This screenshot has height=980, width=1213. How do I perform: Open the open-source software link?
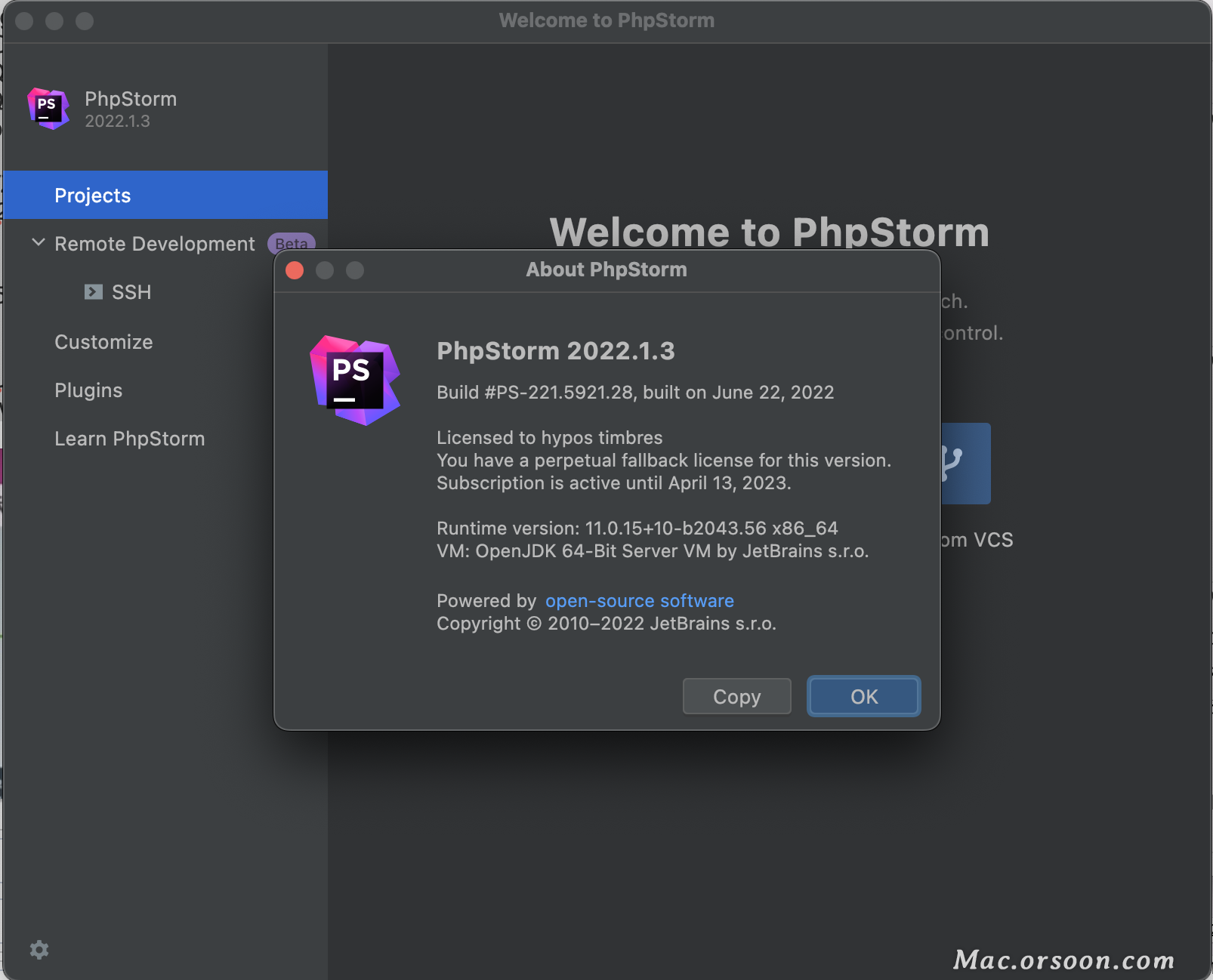[640, 601]
